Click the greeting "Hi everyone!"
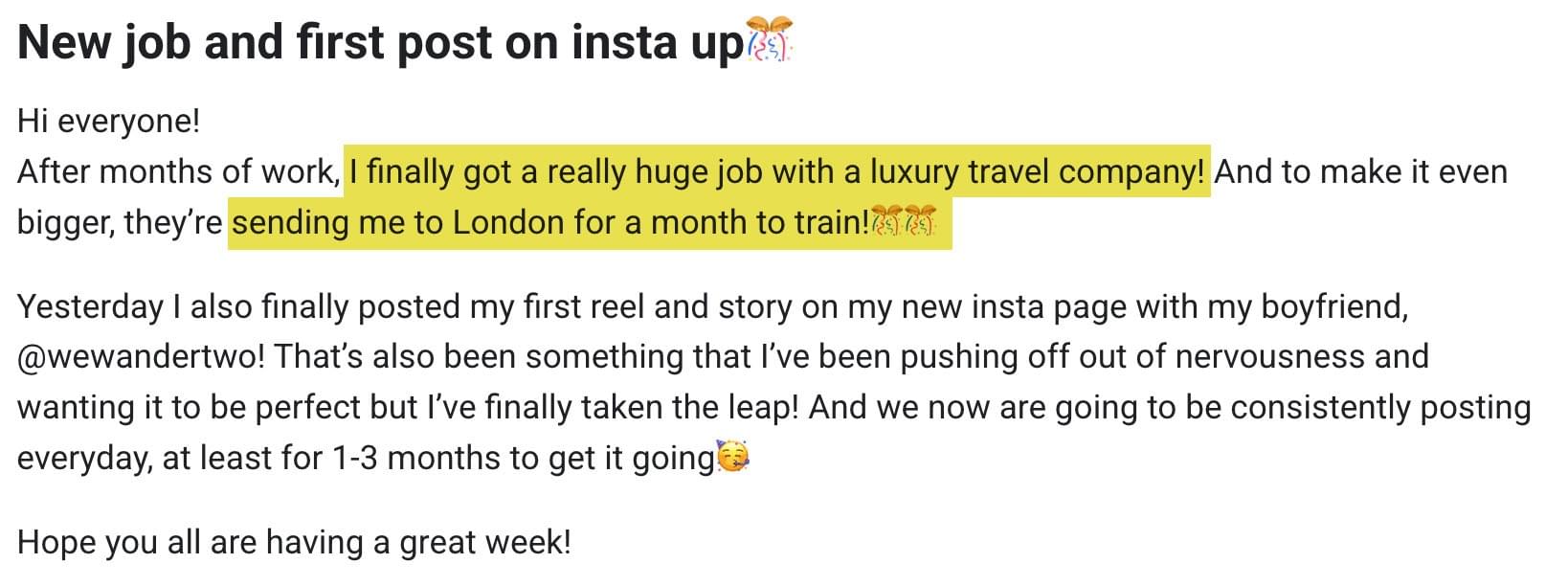The image size is (1568, 586). coord(109,122)
